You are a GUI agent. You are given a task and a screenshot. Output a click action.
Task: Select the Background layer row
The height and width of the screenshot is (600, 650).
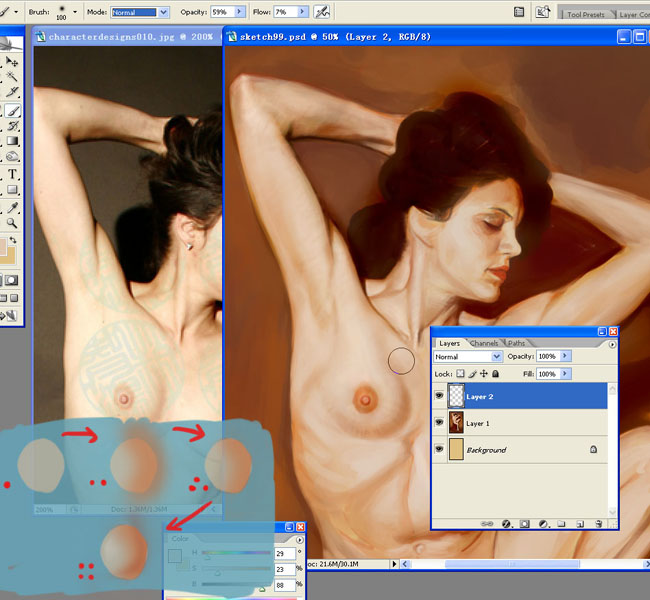[520, 449]
